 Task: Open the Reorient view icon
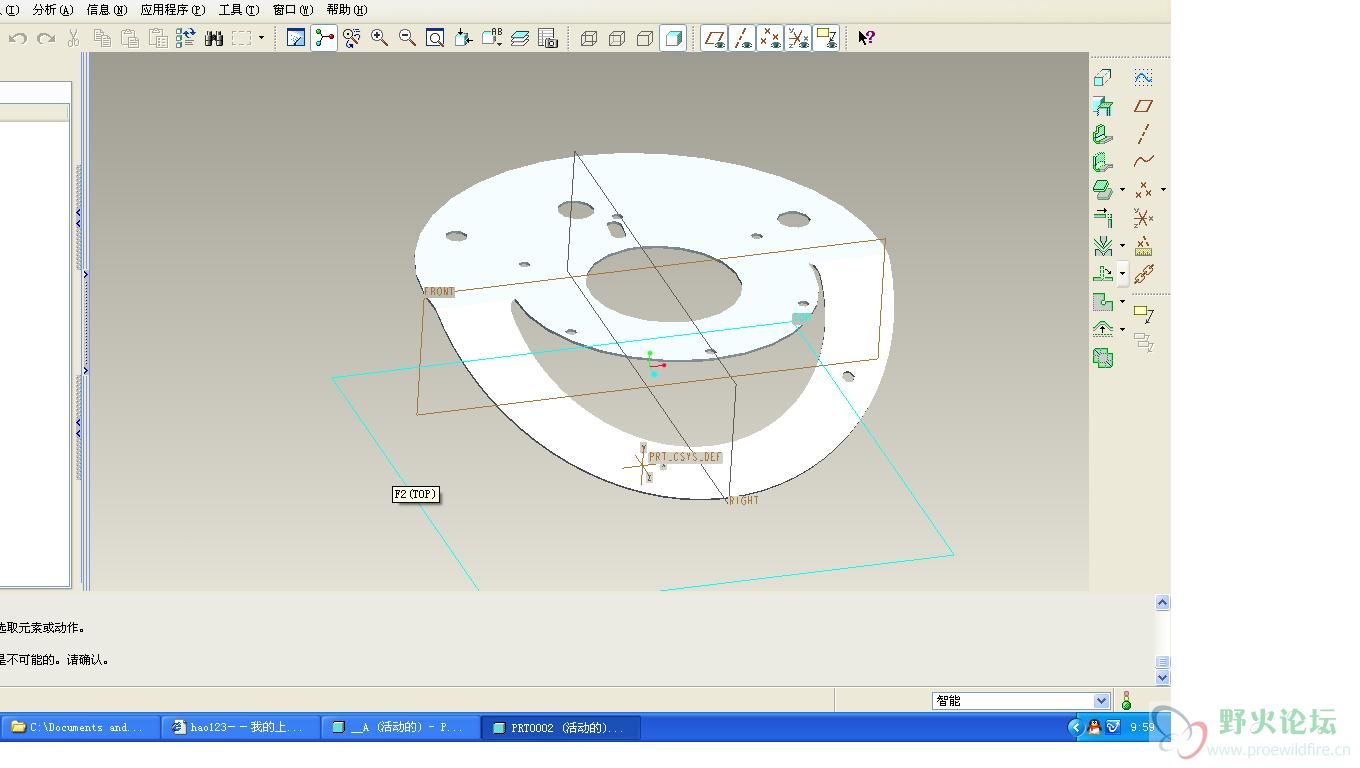(463, 38)
